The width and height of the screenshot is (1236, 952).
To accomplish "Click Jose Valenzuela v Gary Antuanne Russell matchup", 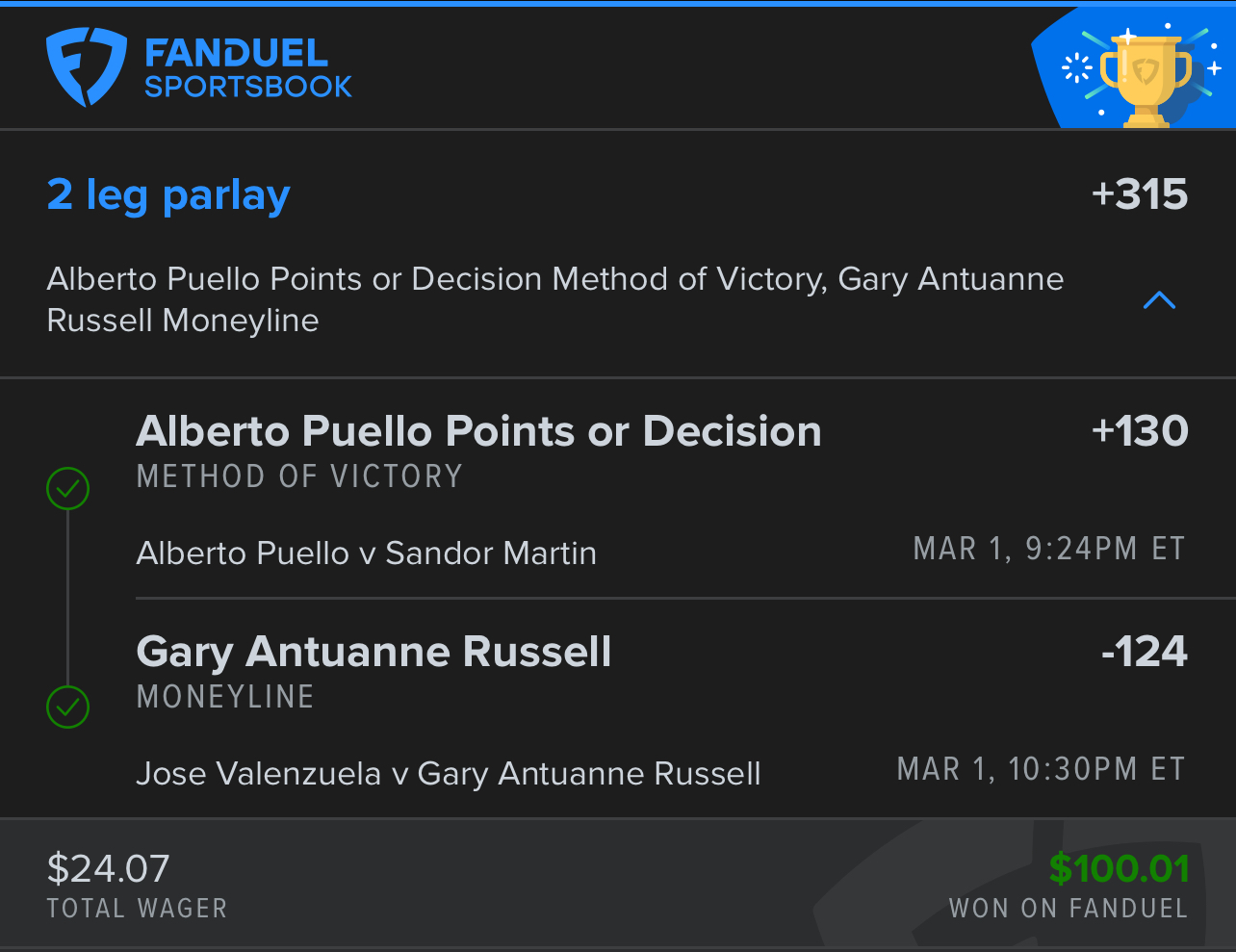I will click(x=448, y=774).
